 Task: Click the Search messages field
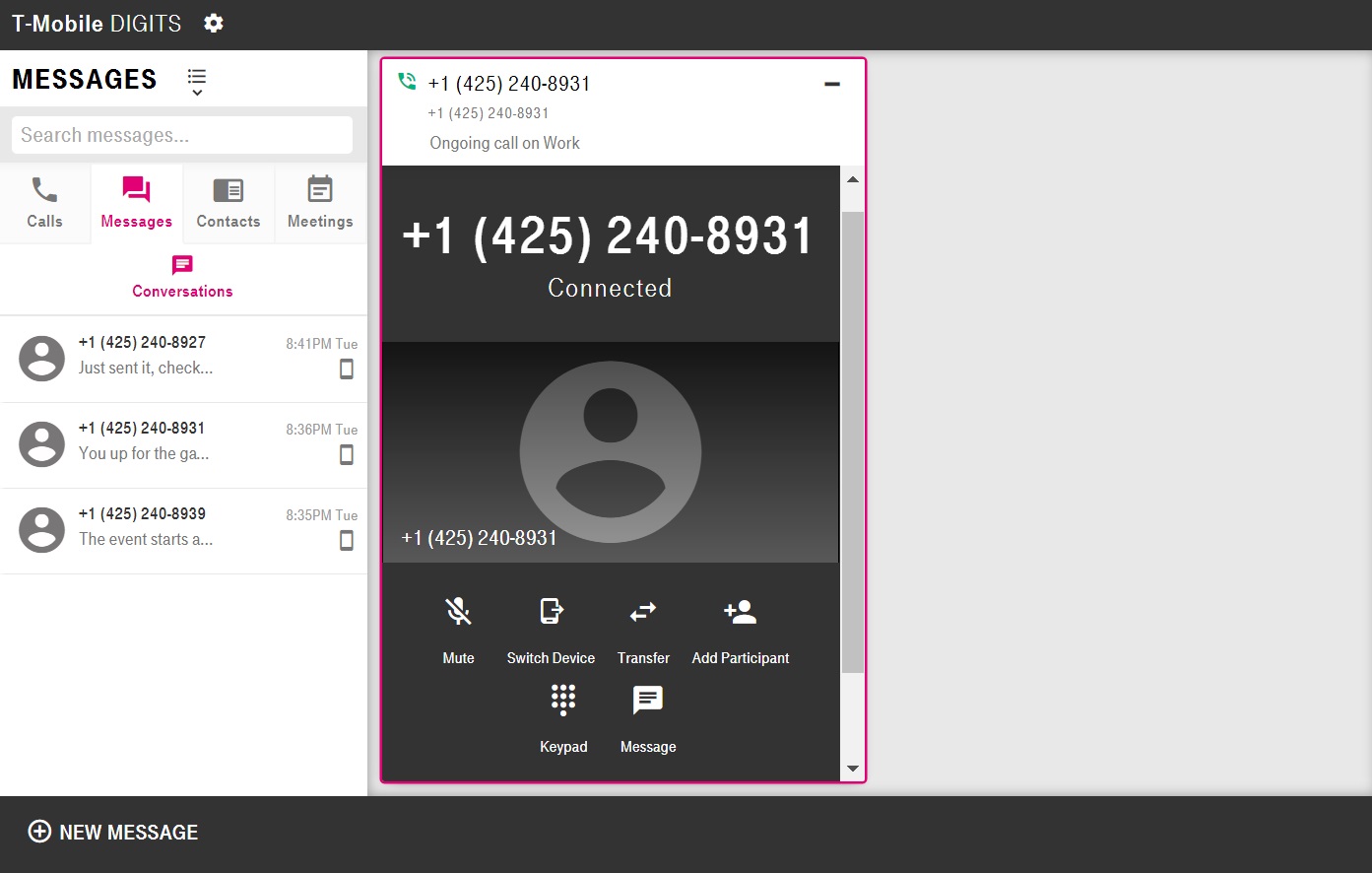point(182,135)
